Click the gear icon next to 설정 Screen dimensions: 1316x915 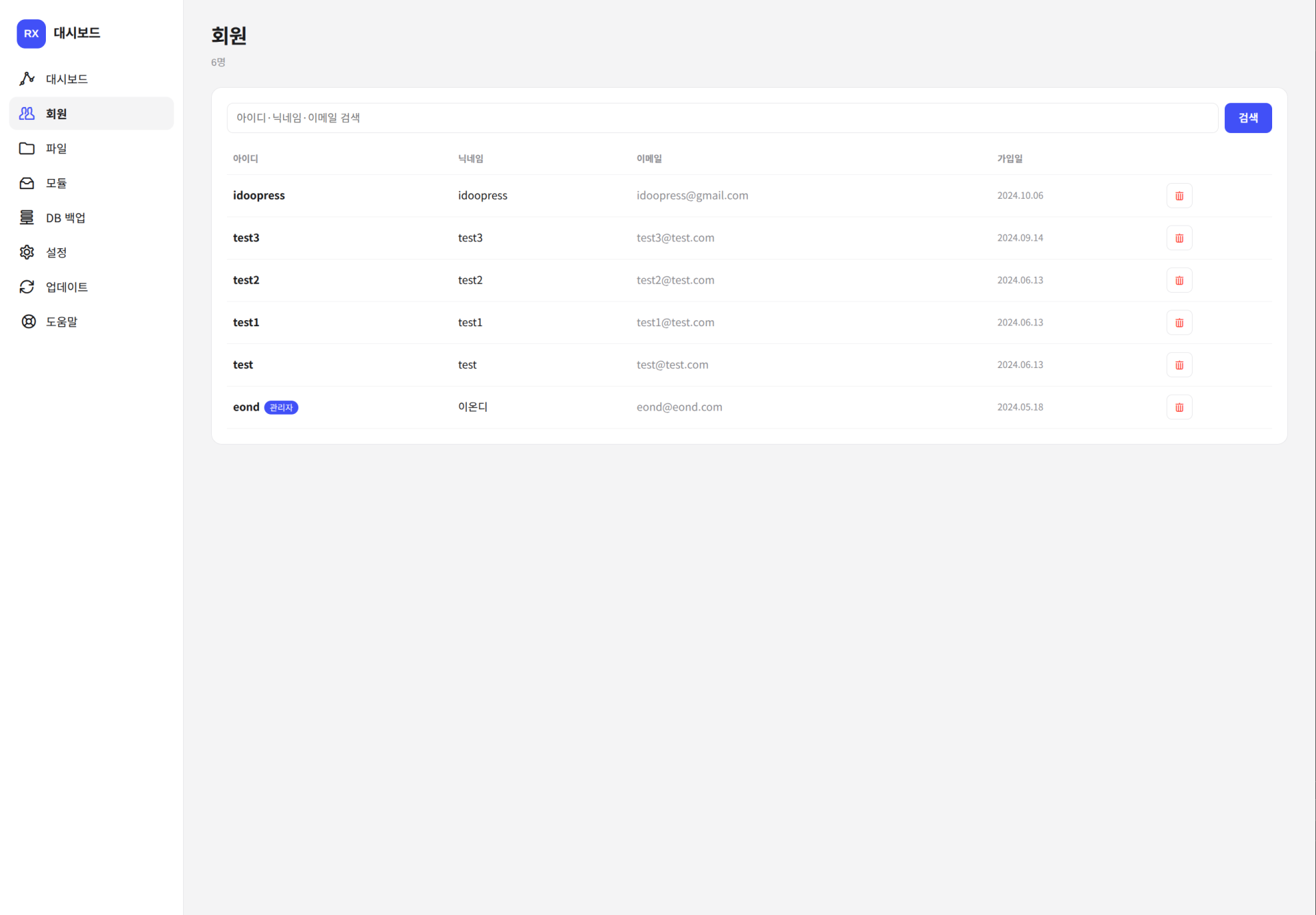(27, 252)
